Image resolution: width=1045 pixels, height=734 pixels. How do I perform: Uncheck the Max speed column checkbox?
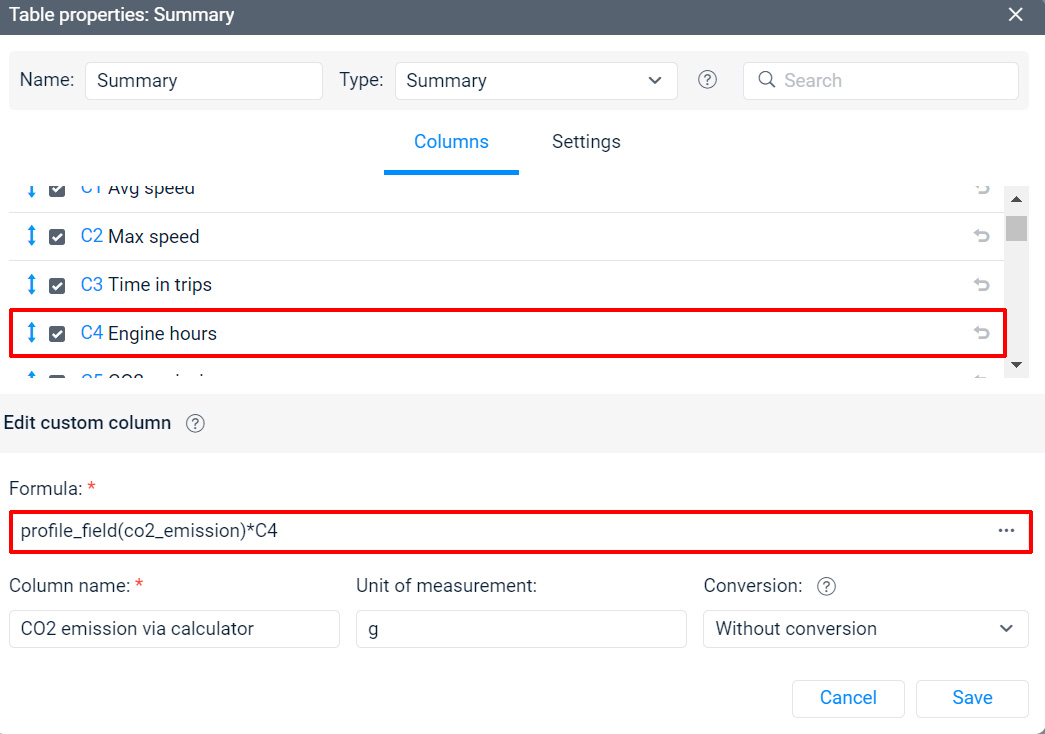click(x=58, y=237)
